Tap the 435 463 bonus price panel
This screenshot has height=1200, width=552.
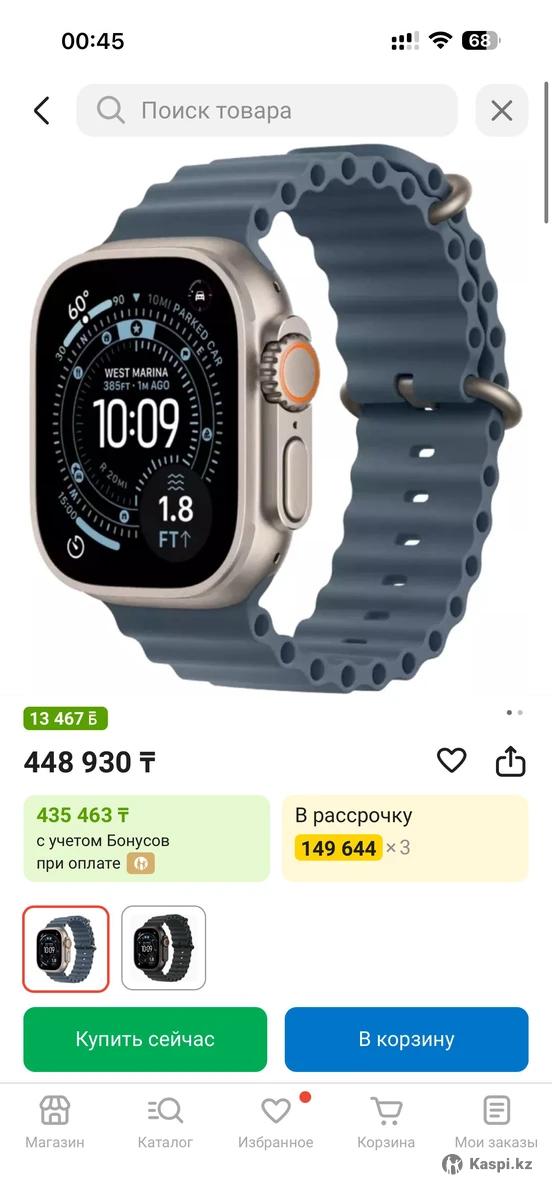coord(147,838)
